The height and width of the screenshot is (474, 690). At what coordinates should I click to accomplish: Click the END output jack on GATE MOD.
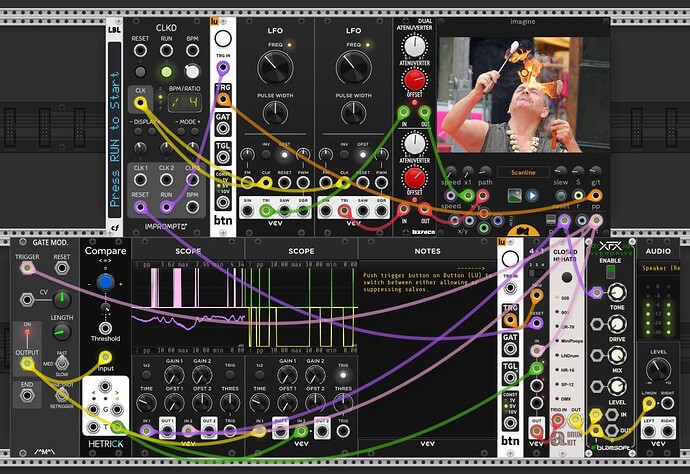click(27, 396)
